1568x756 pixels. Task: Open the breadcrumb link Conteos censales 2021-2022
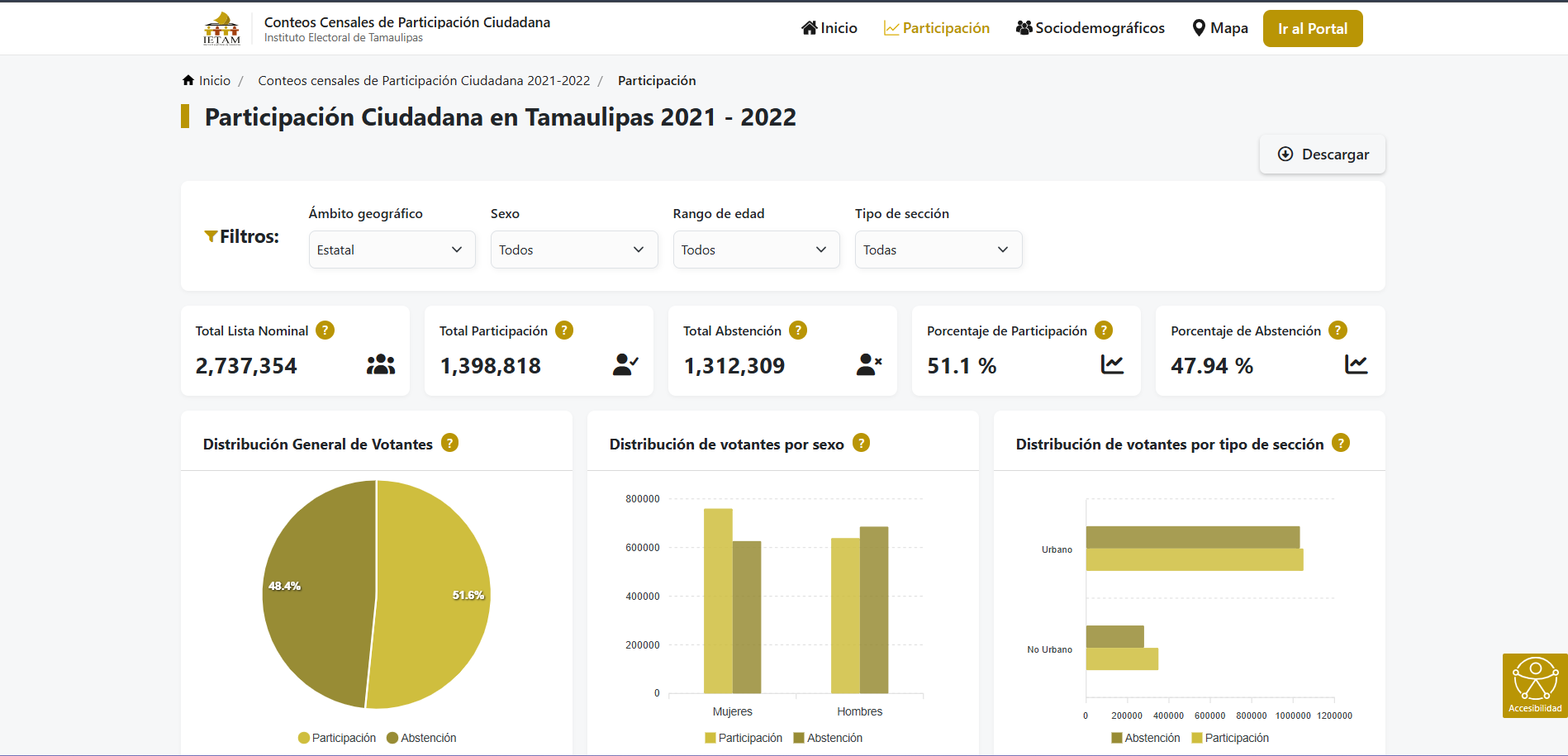(424, 79)
